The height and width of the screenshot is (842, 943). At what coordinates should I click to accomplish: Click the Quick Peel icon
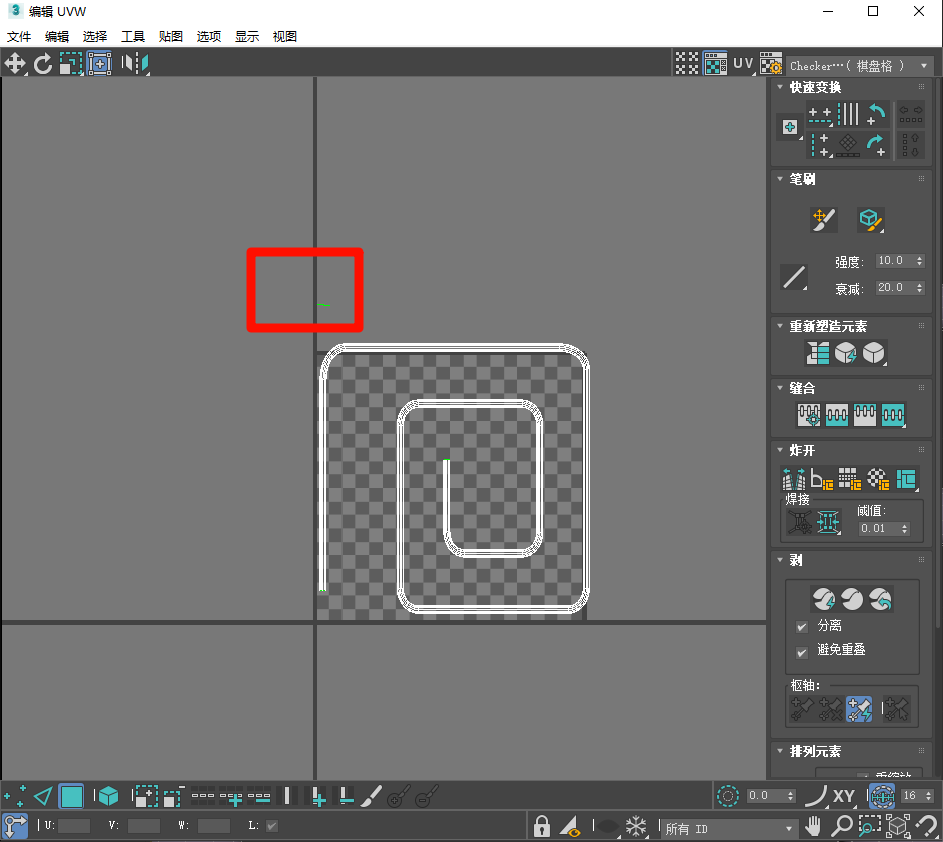pyautogui.click(x=823, y=598)
